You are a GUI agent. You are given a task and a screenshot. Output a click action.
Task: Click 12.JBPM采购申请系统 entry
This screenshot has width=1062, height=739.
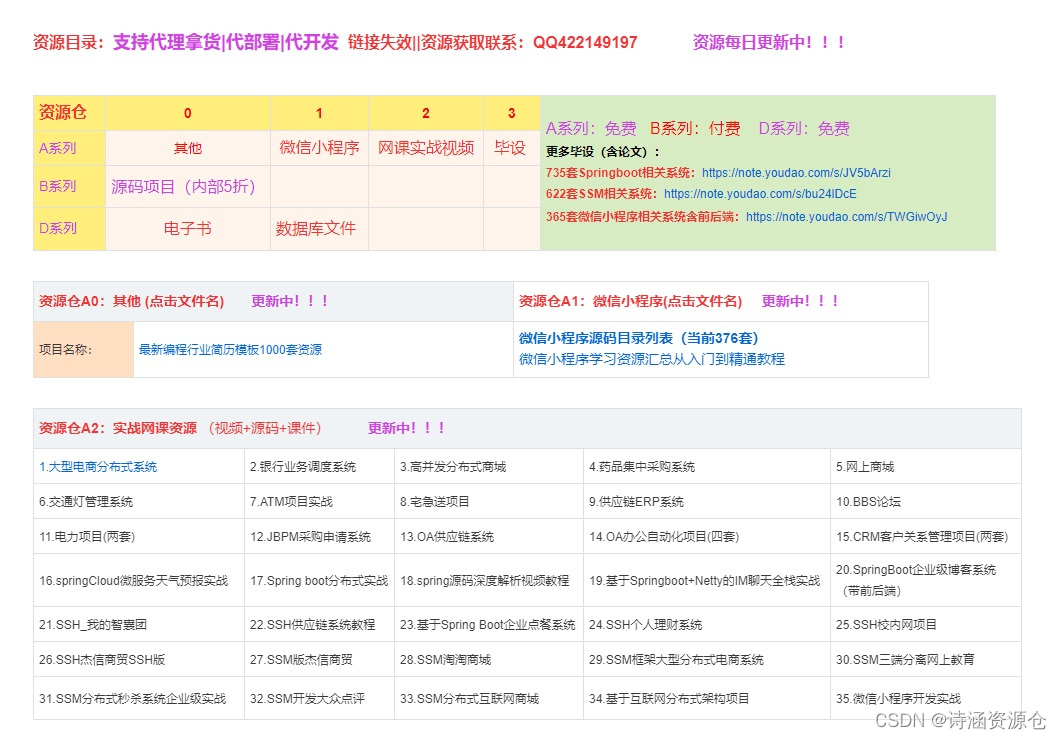pyautogui.click(x=310, y=537)
